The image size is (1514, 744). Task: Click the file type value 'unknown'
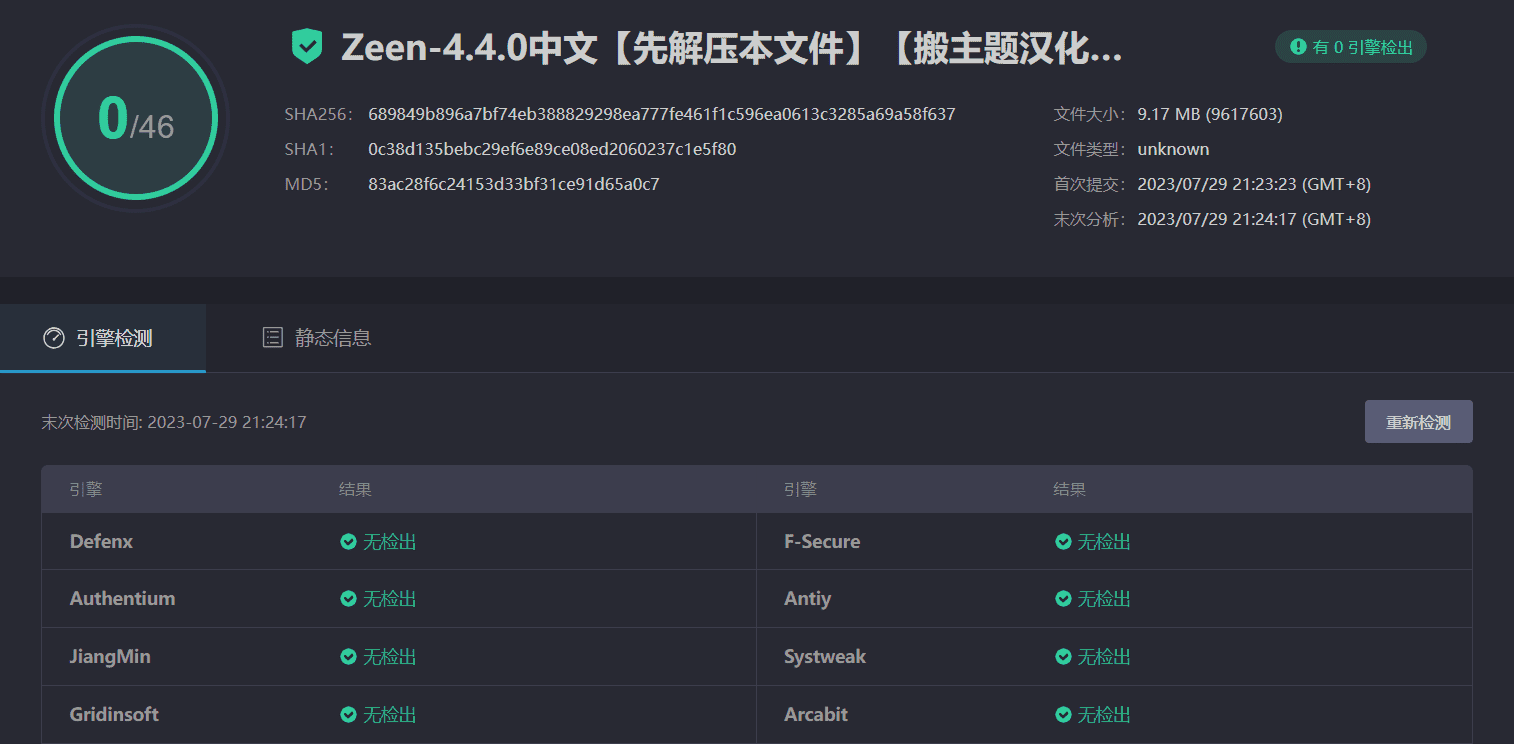pos(1173,149)
